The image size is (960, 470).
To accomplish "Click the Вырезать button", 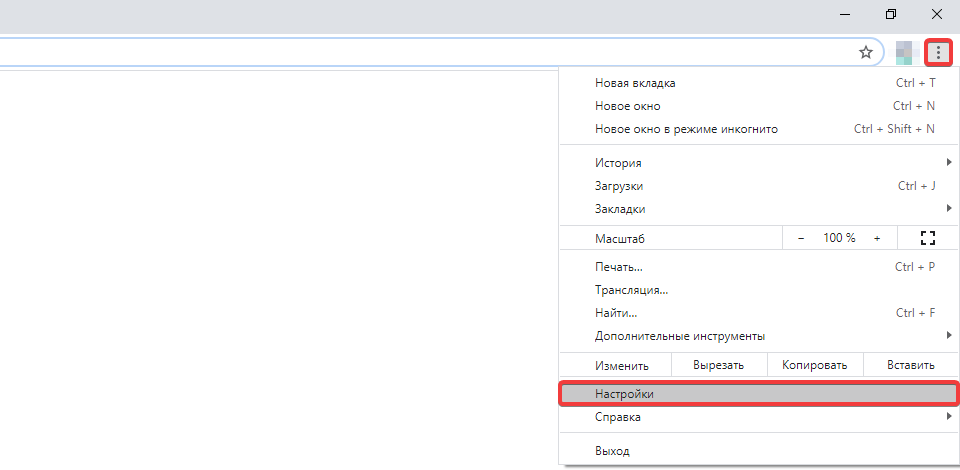I will pos(718,366).
